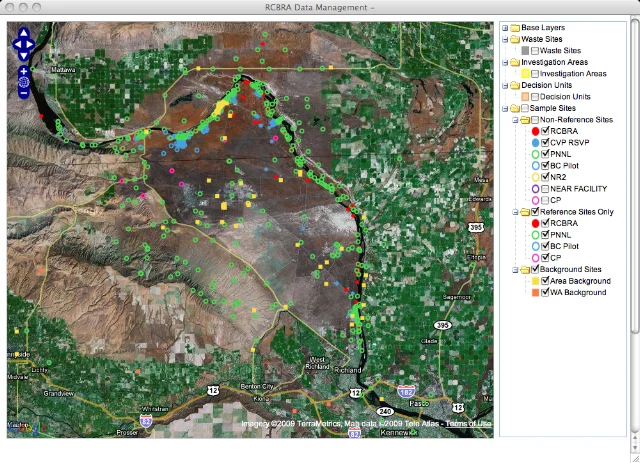Click the orange WA Background swatch
The image size is (640, 463).
[536, 293]
